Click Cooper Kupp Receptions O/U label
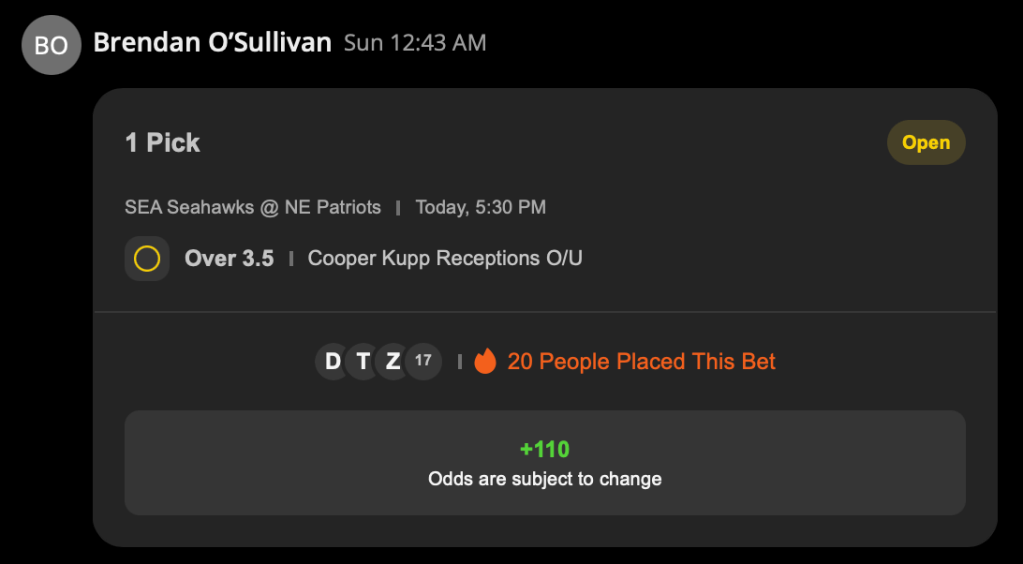The width and height of the screenshot is (1023, 564). tap(445, 258)
